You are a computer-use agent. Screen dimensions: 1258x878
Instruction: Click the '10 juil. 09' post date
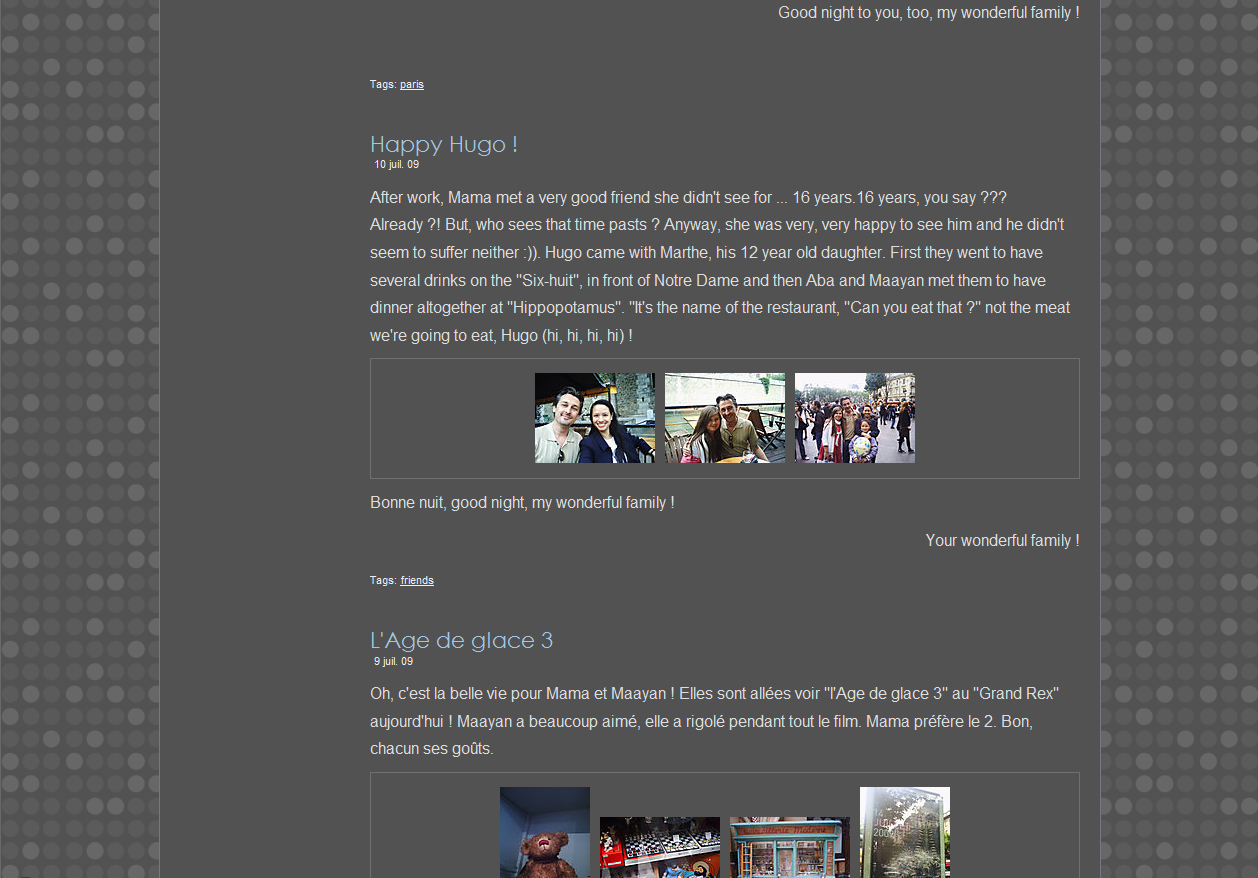396,165
